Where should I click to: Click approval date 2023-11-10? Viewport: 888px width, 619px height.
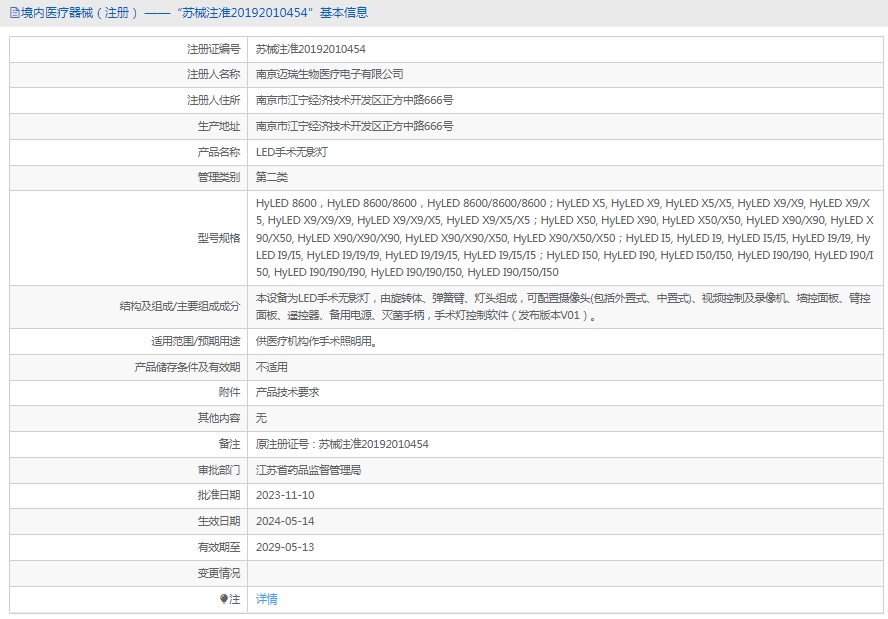point(285,496)
